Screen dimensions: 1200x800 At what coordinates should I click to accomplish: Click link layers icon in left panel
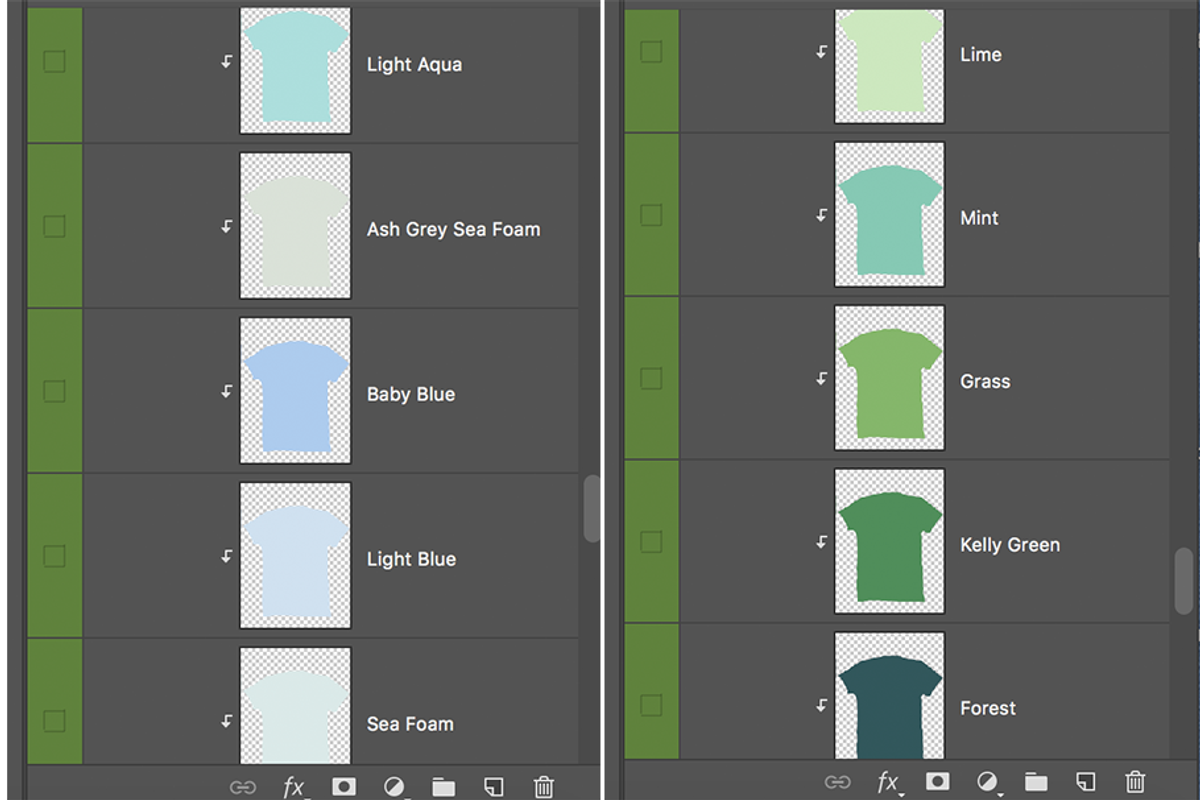tap(243, 787)
